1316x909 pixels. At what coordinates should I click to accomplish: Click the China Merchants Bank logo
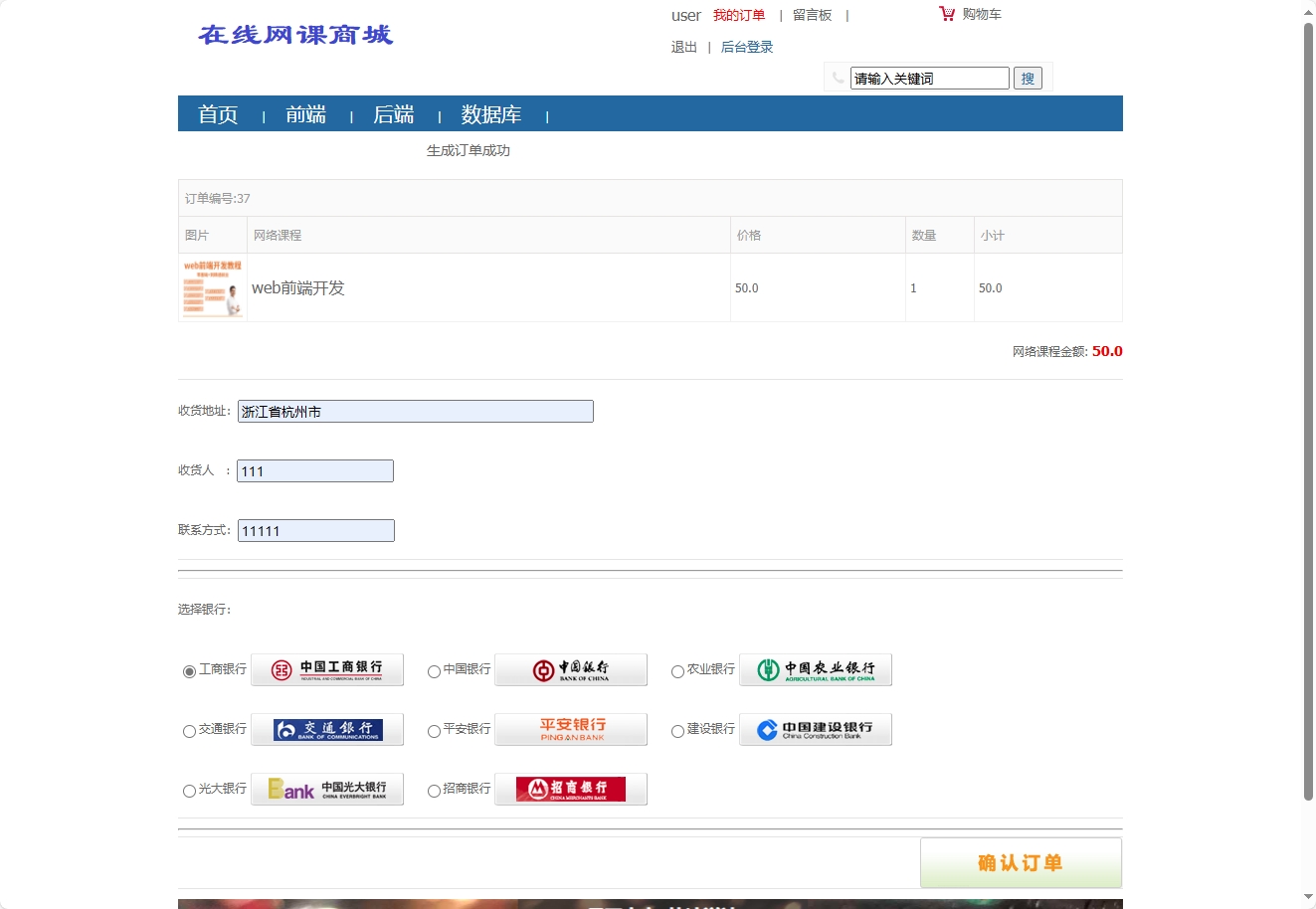click(570, 788)
